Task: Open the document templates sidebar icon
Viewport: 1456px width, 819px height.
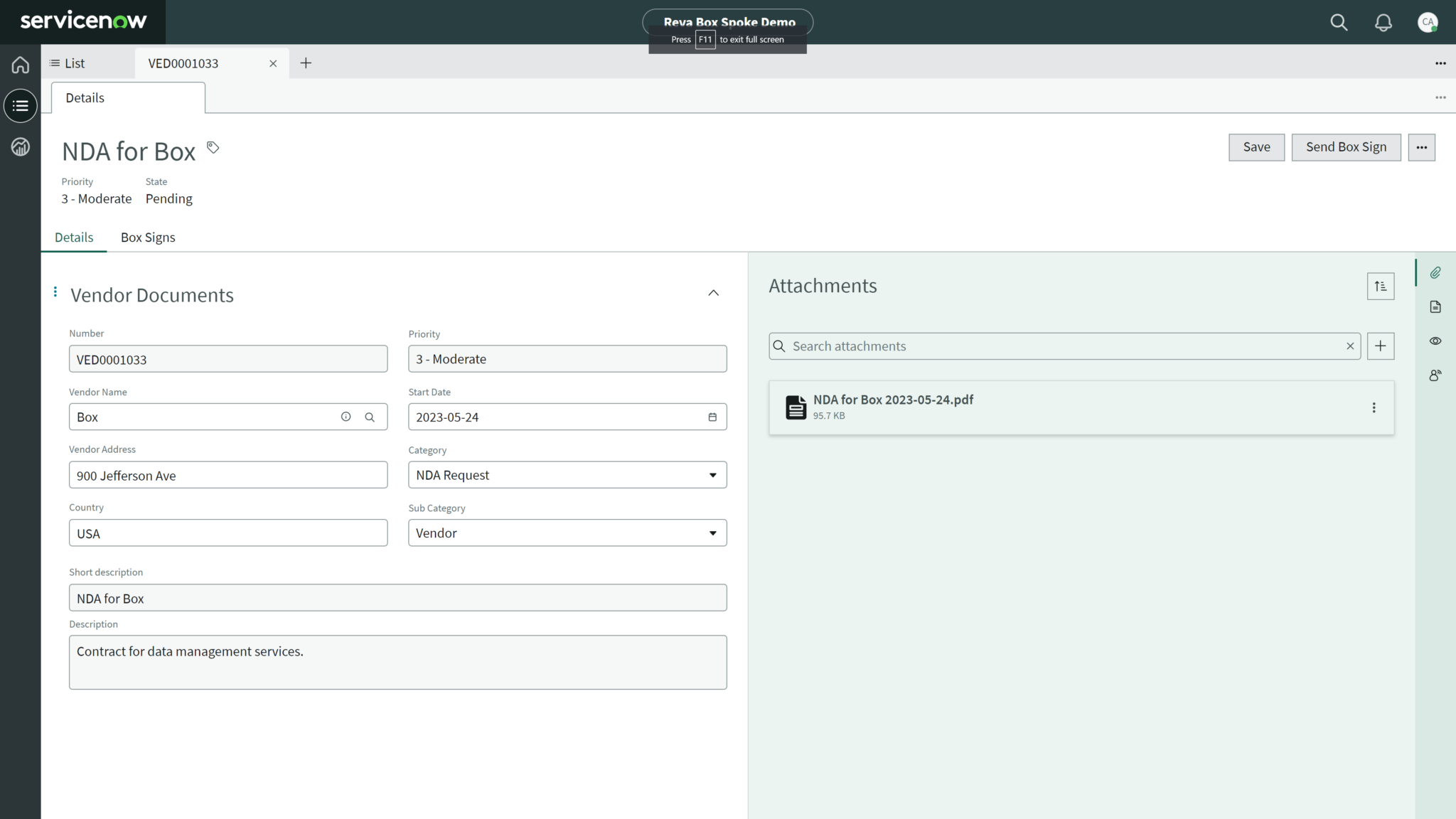Action: pos(1435,307)
